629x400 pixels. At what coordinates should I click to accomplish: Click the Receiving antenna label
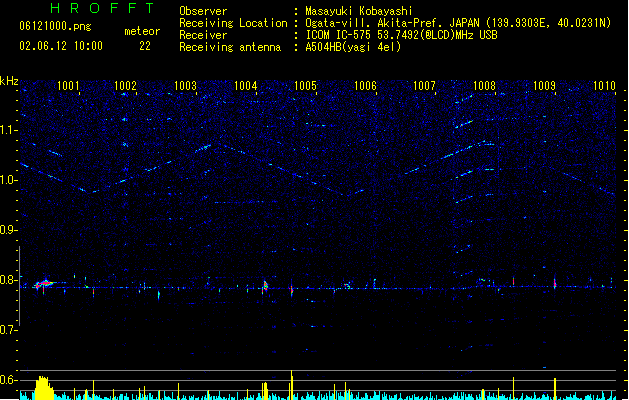pyautogui.click(x=230, y=47)
